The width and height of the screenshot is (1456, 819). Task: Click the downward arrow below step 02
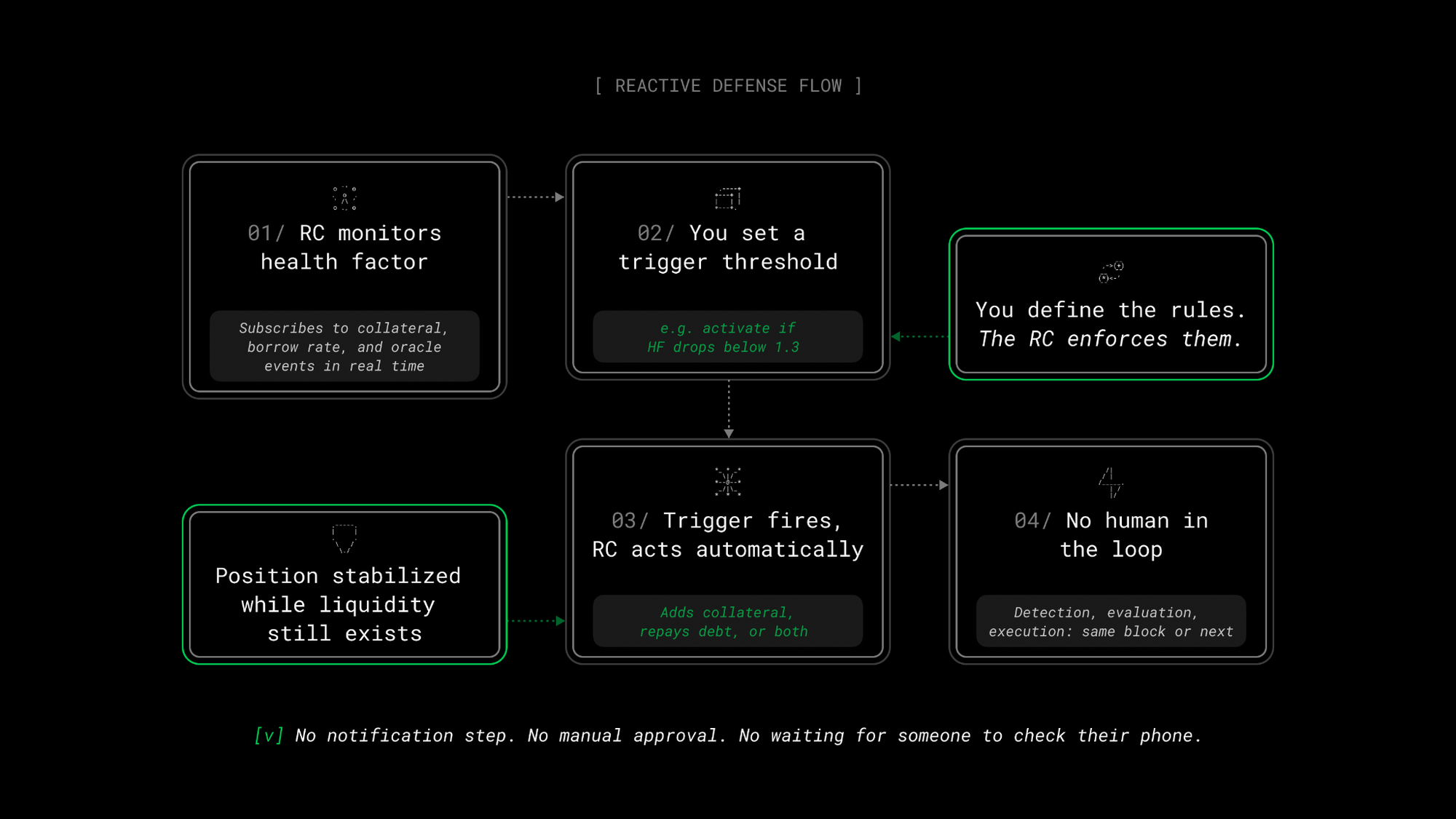tap(729, 409)
